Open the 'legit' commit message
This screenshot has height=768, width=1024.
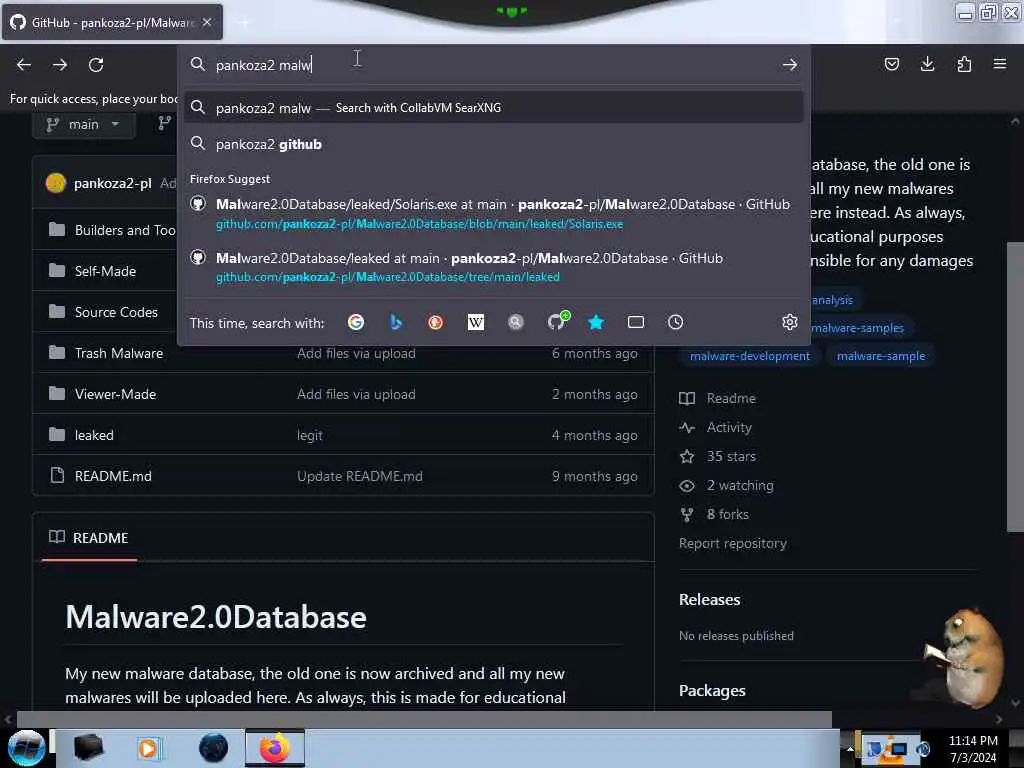tap(310, 436)
